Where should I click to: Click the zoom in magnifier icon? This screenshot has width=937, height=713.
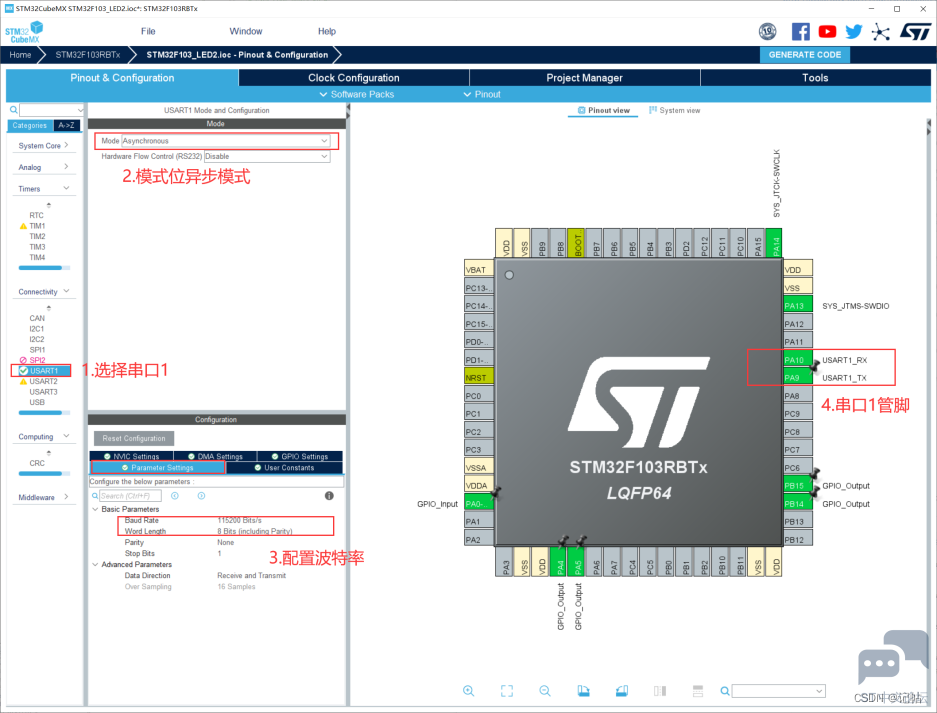[x=468, y=691]
